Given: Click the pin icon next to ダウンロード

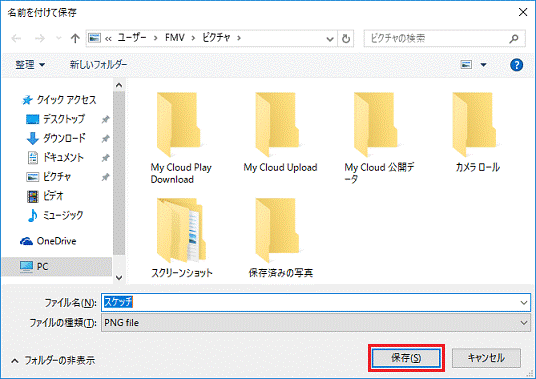Looking at the screenshot, I should click(x=105, y=138).
